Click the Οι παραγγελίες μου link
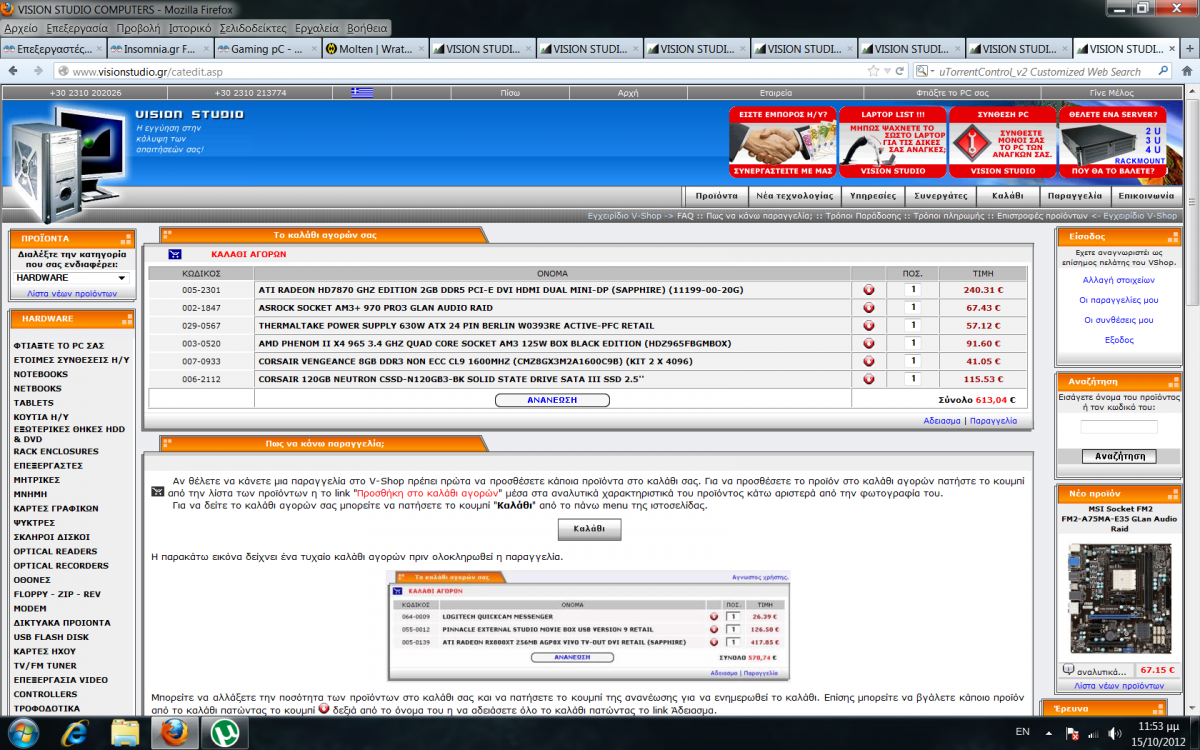The image size is (1200, 750). 1119,300
